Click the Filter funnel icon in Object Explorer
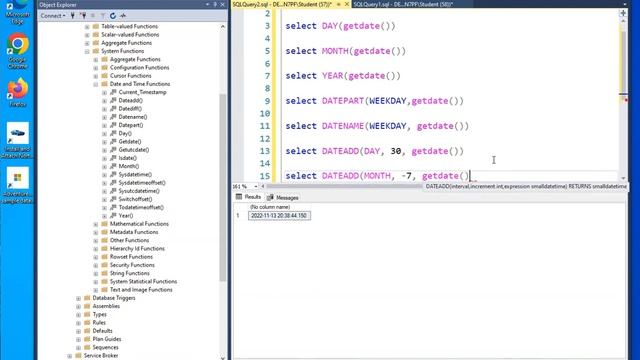This screenshot has height=360, width=640. click(x=103, y=16)
